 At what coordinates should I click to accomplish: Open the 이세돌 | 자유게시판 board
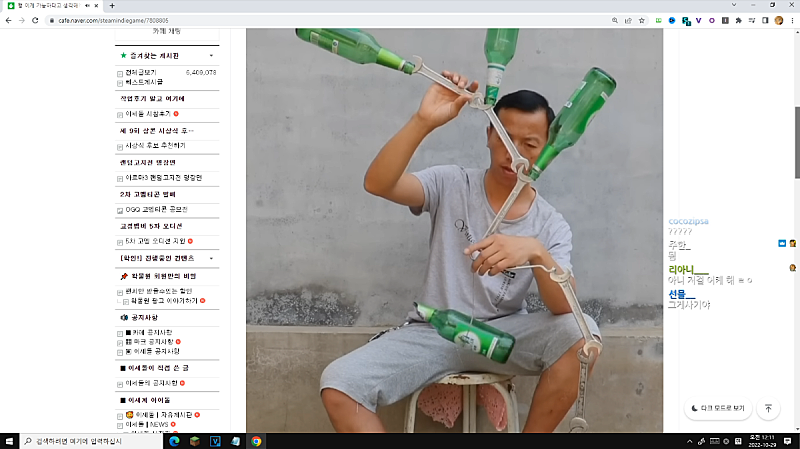point(159,415)
